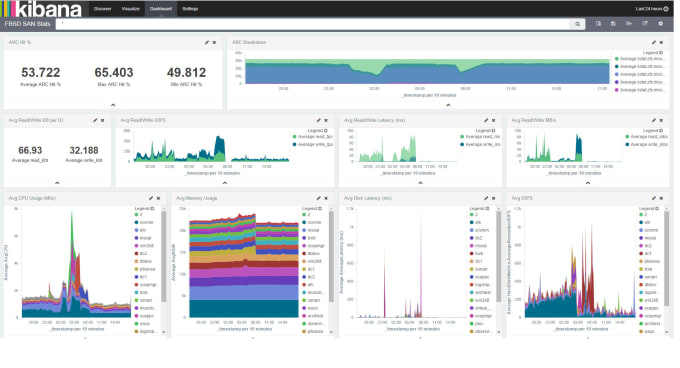Collapse the ARC Hit % panel spy chevron
The height and width of the screenshot is (368, 680).
[113, 105]
